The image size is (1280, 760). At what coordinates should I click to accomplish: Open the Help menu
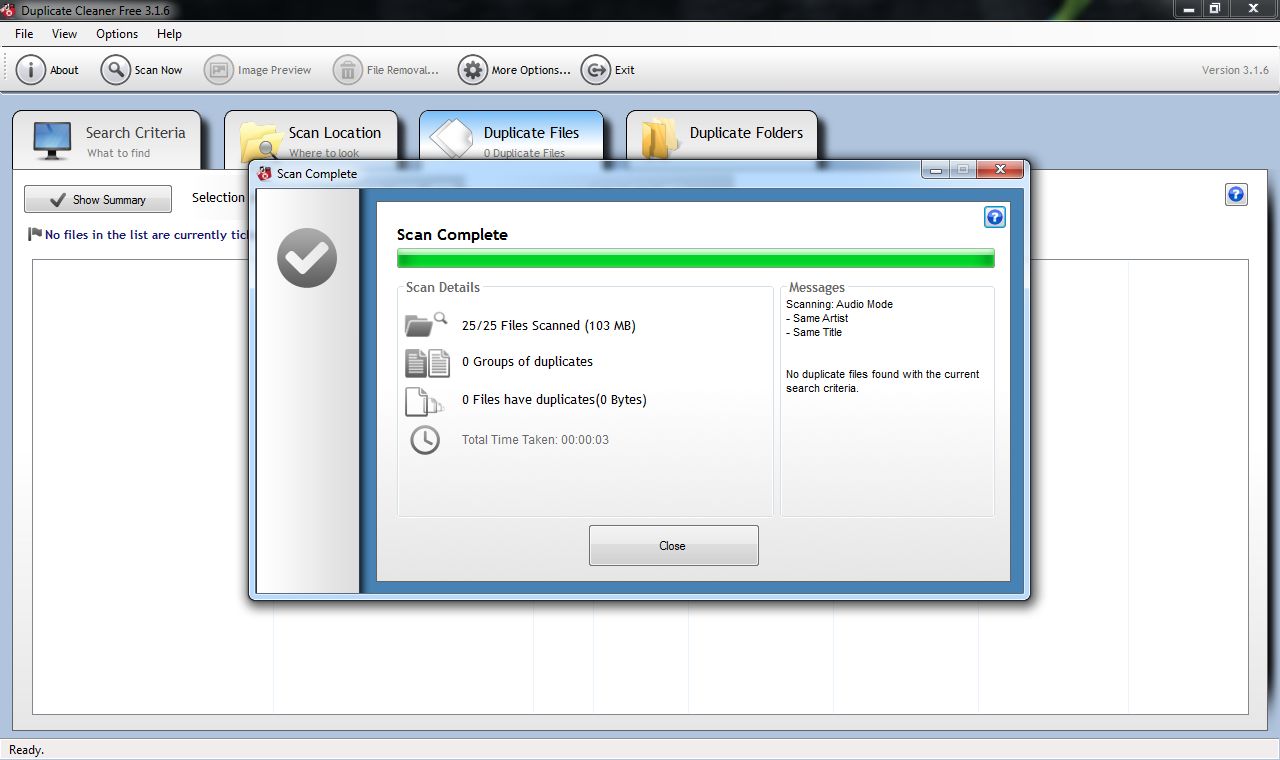[x=170, y=34]
